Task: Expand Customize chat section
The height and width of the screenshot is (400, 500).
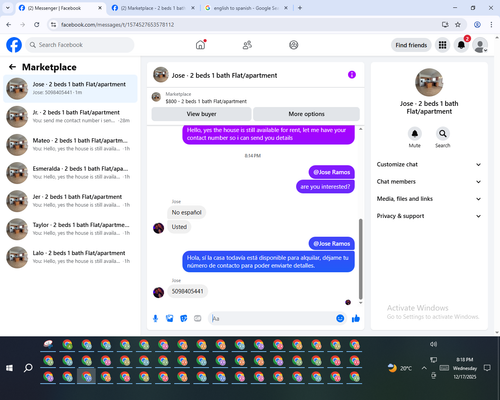Action: (429, 164)
